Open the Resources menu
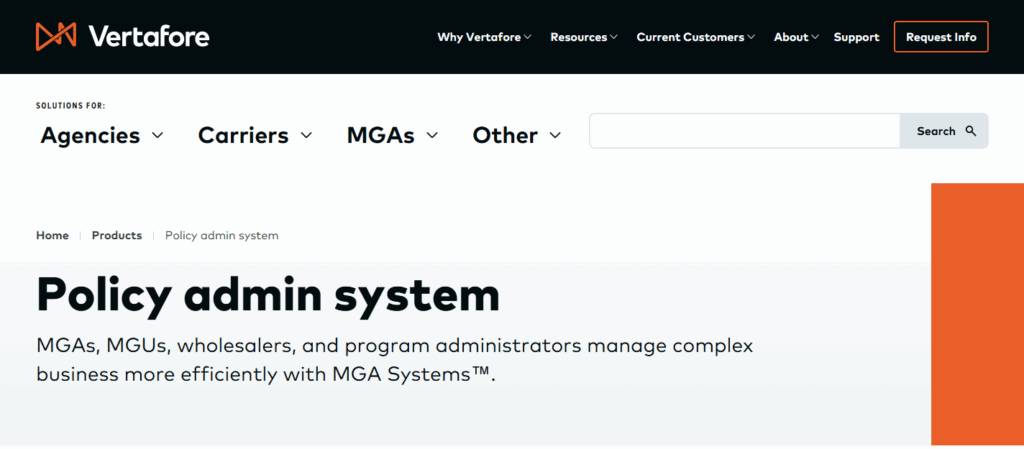The image size is (1024, 449). click(578, 37)
